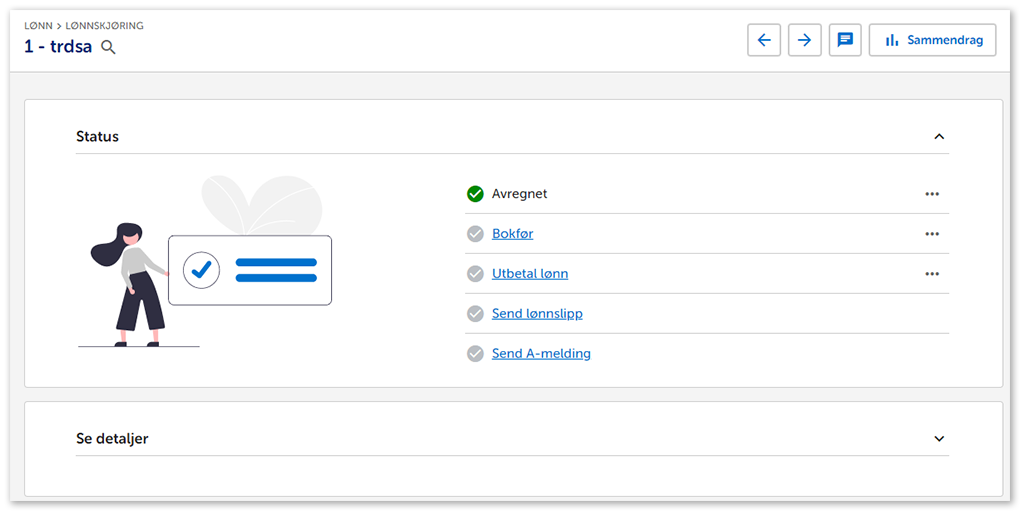Open more options for Avregnet
The width and height of the screenshot is (1020, 511).
tap(932, 194)
